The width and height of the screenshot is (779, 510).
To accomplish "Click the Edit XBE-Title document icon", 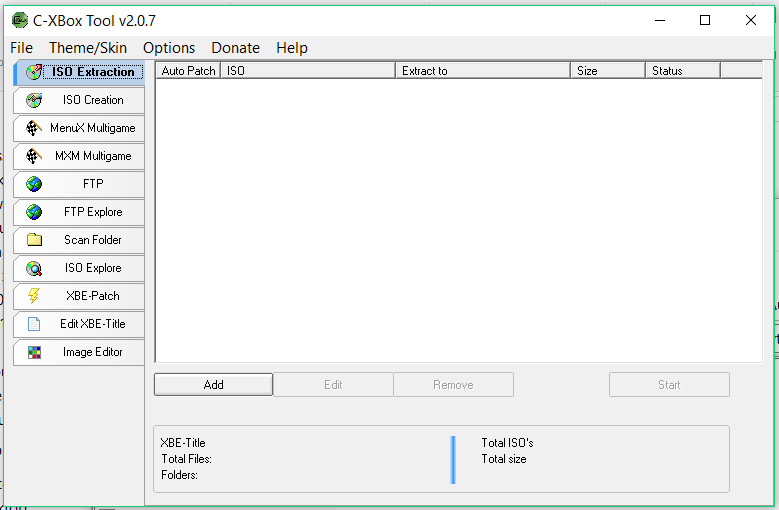I will pos(34,324).
